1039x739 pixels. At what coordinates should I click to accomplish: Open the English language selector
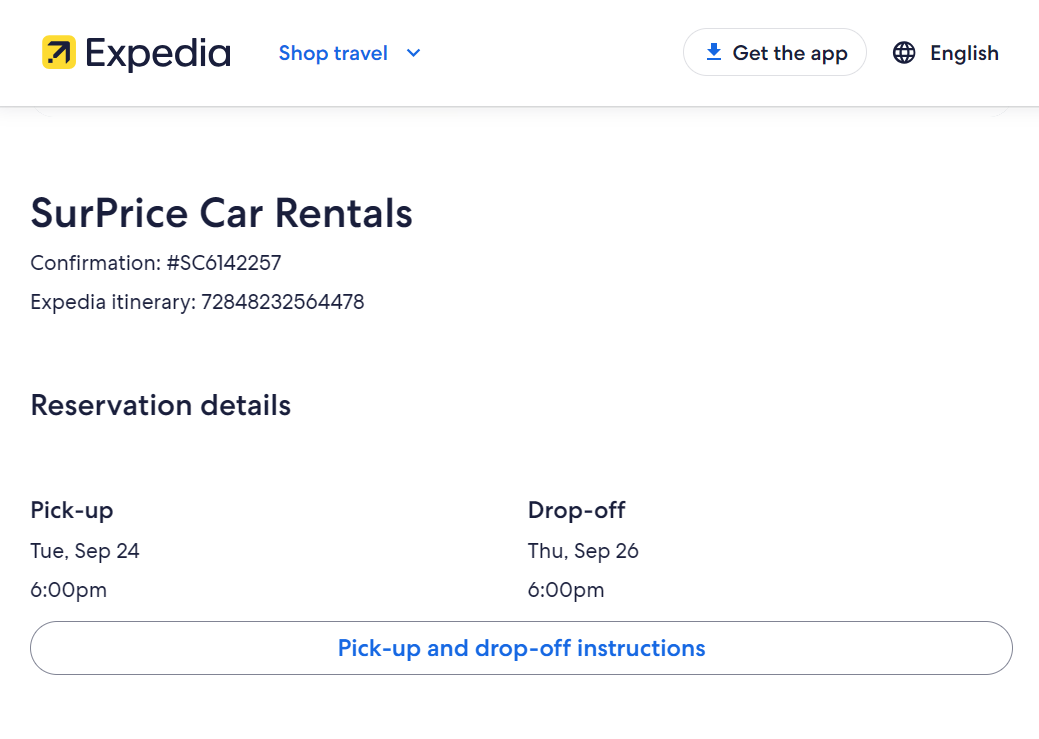point(964,53)
